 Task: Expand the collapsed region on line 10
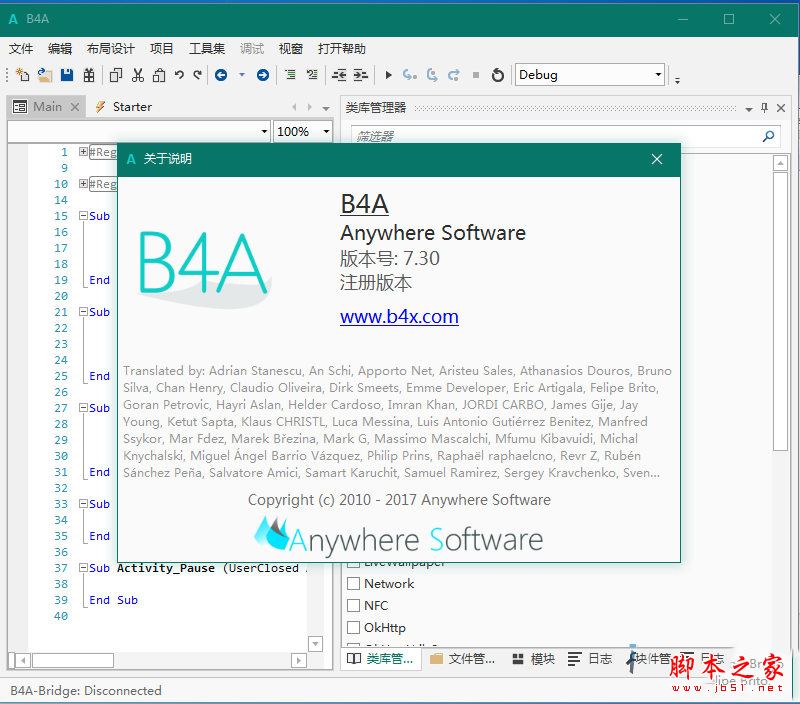83,184
